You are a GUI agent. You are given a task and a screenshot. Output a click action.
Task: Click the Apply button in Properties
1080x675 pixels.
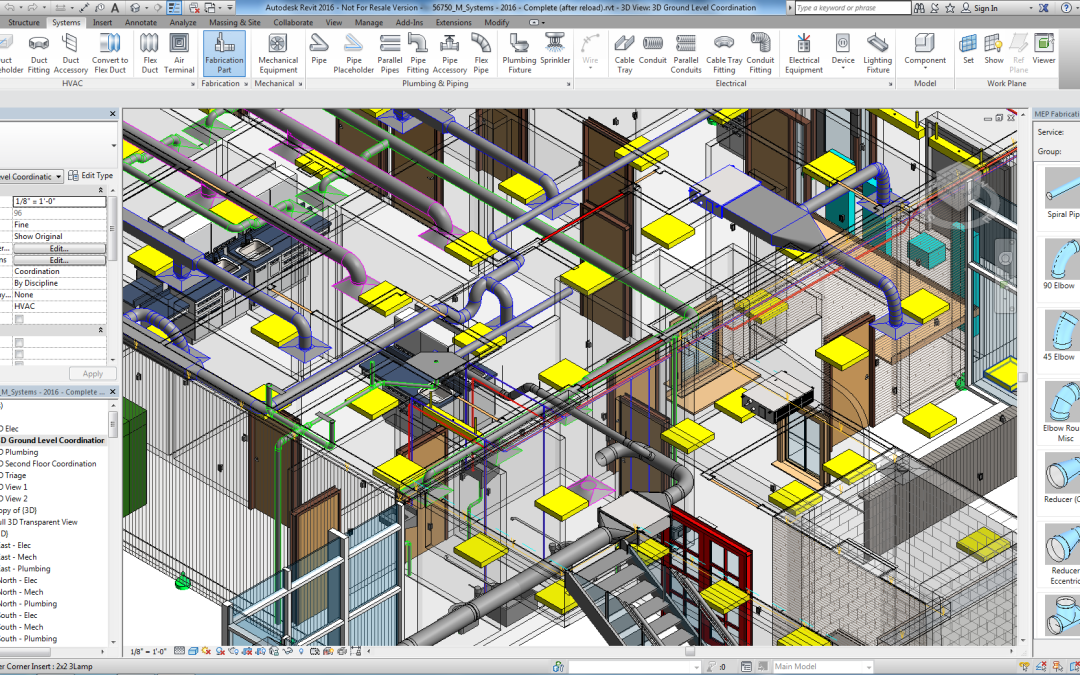click(x=92, y=373)
